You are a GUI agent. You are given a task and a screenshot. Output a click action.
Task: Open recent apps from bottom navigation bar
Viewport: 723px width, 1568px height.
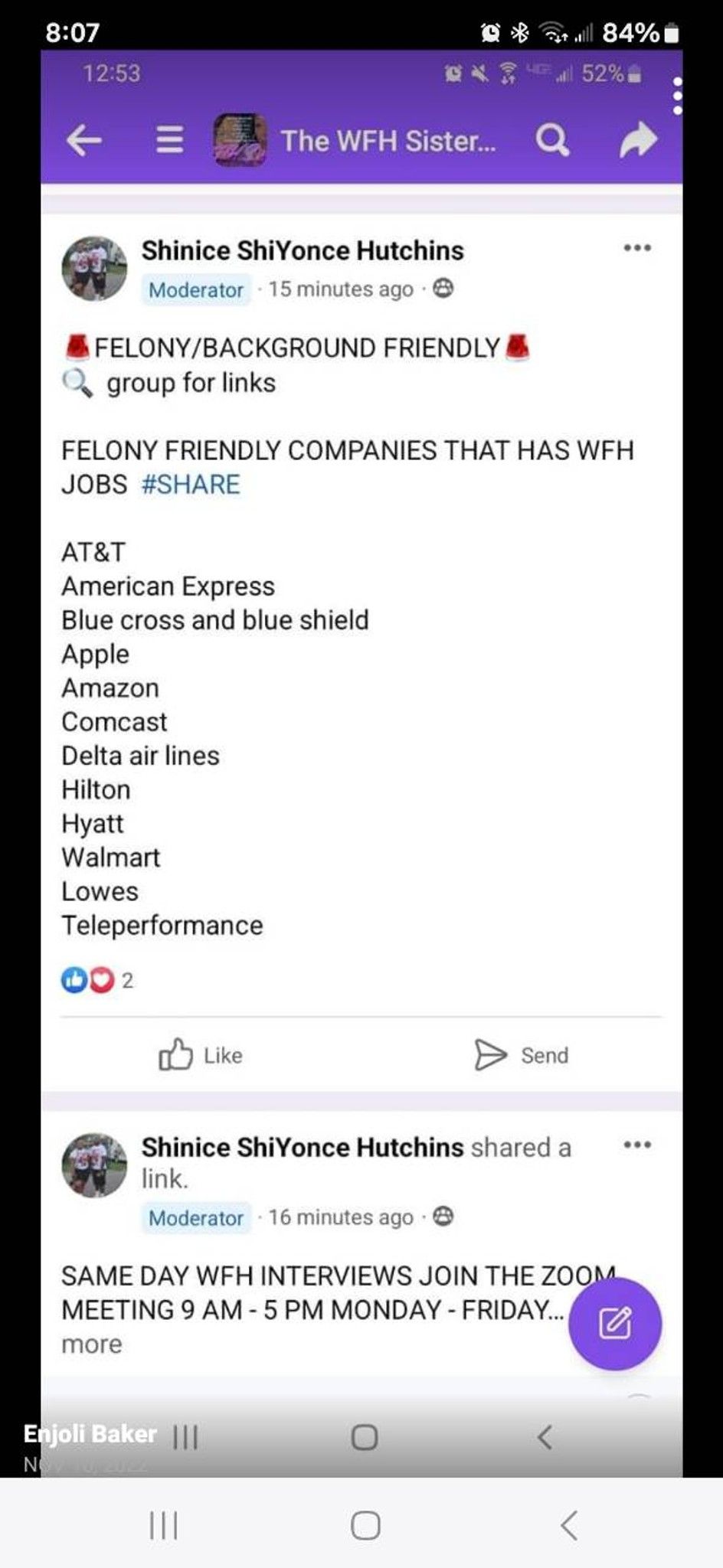163,1525
